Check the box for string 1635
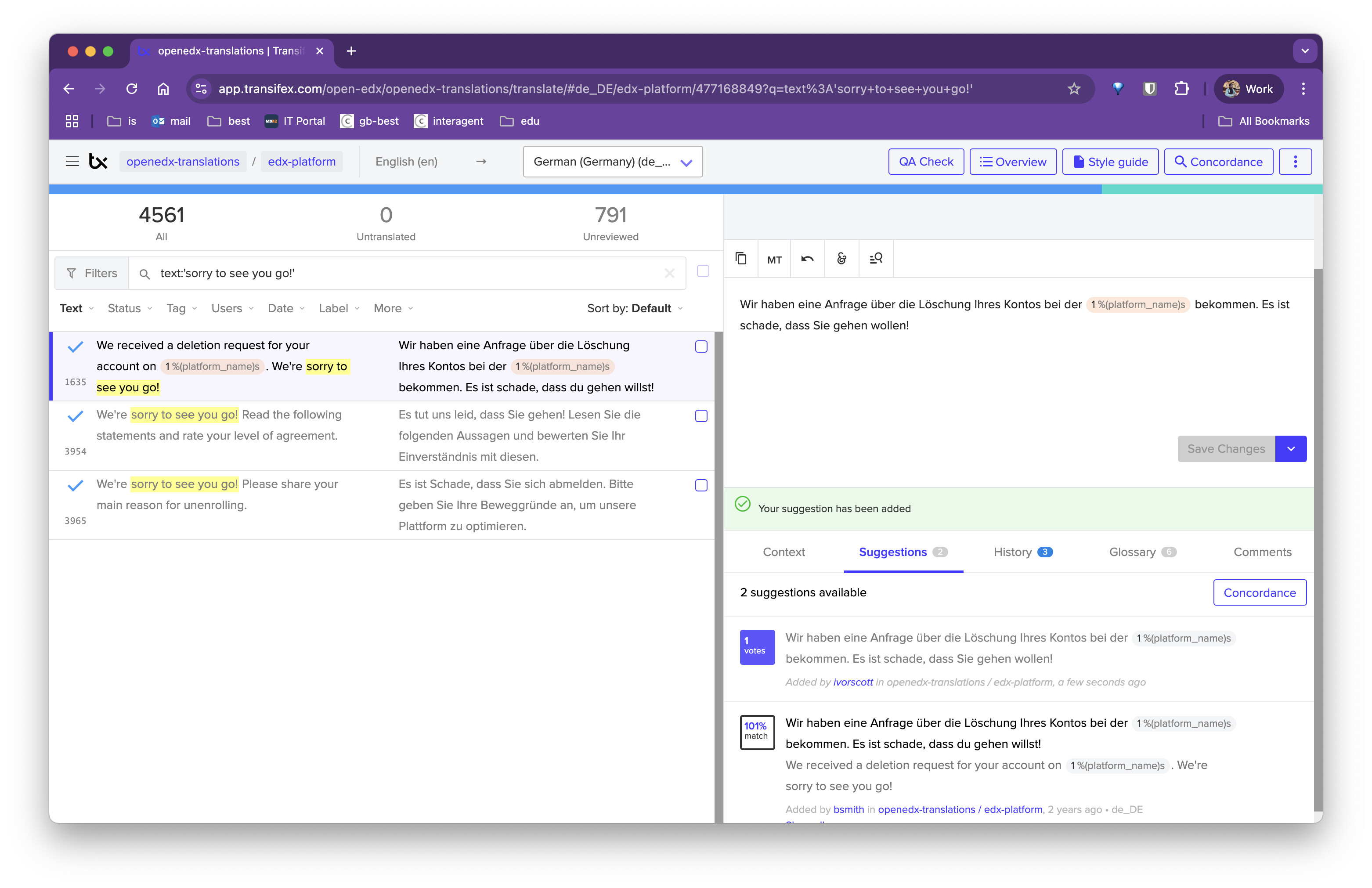The width and height of the screenshot is (1372, 888). click(701, 347)
